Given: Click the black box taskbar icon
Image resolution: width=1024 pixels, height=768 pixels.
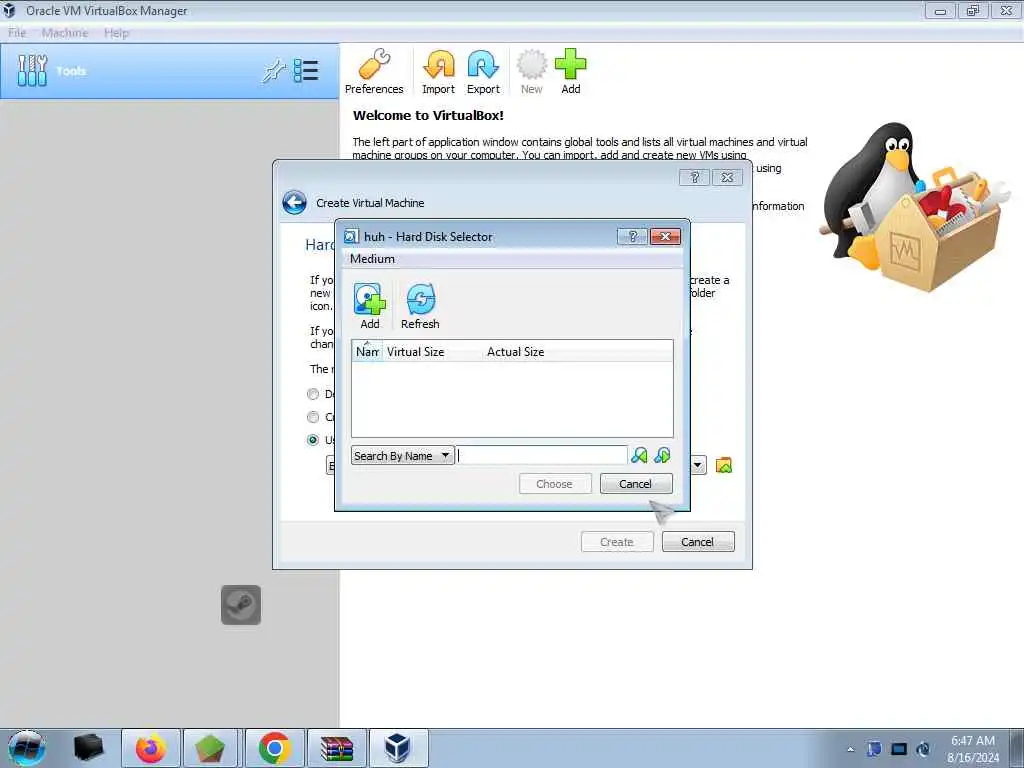Looking at the screenshot, I should pos(89,748).
